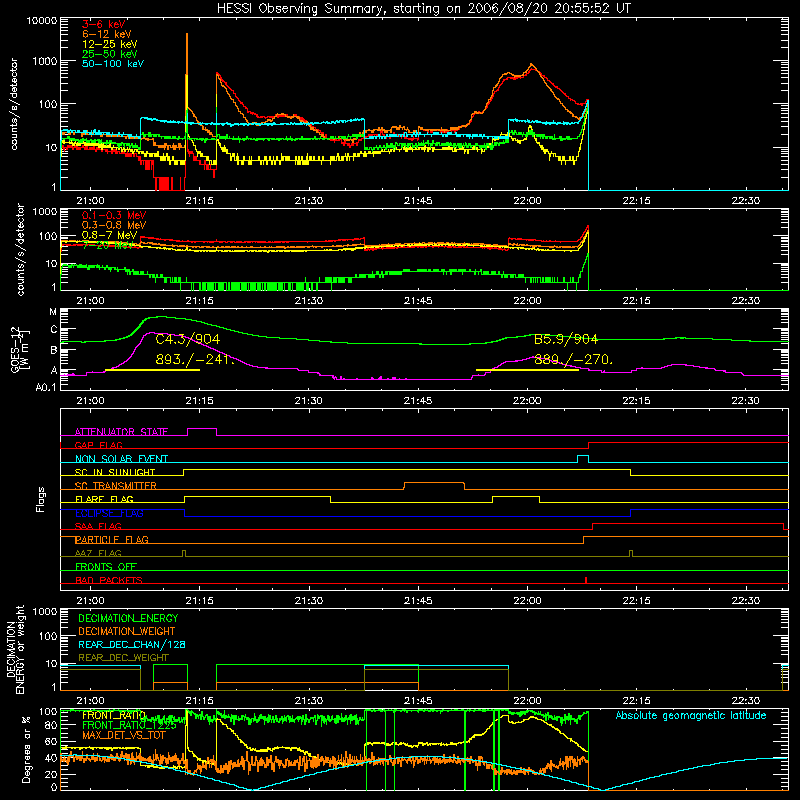Image resolution: width=800 pixels, height=800 pixels.
Task: Select the FLARE_FLAG label
Action: 104,499
